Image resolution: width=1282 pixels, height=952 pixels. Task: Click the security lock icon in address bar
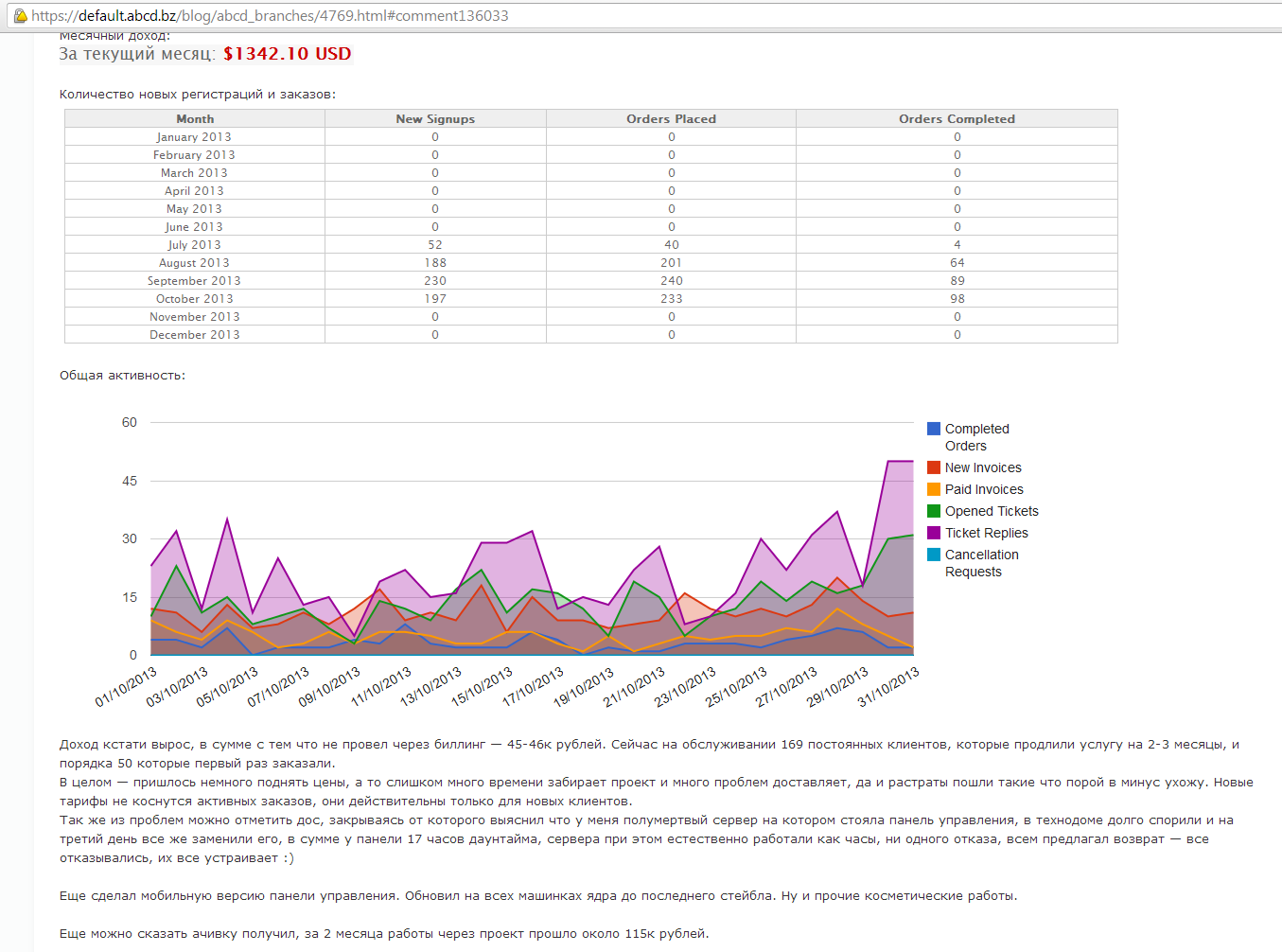(x=20, y=16)
